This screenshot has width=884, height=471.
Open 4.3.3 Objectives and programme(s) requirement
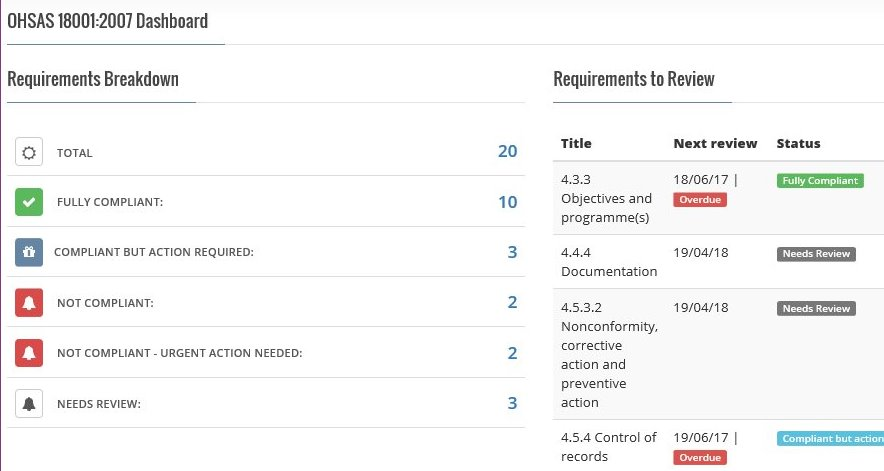click(x=606, y=199)
